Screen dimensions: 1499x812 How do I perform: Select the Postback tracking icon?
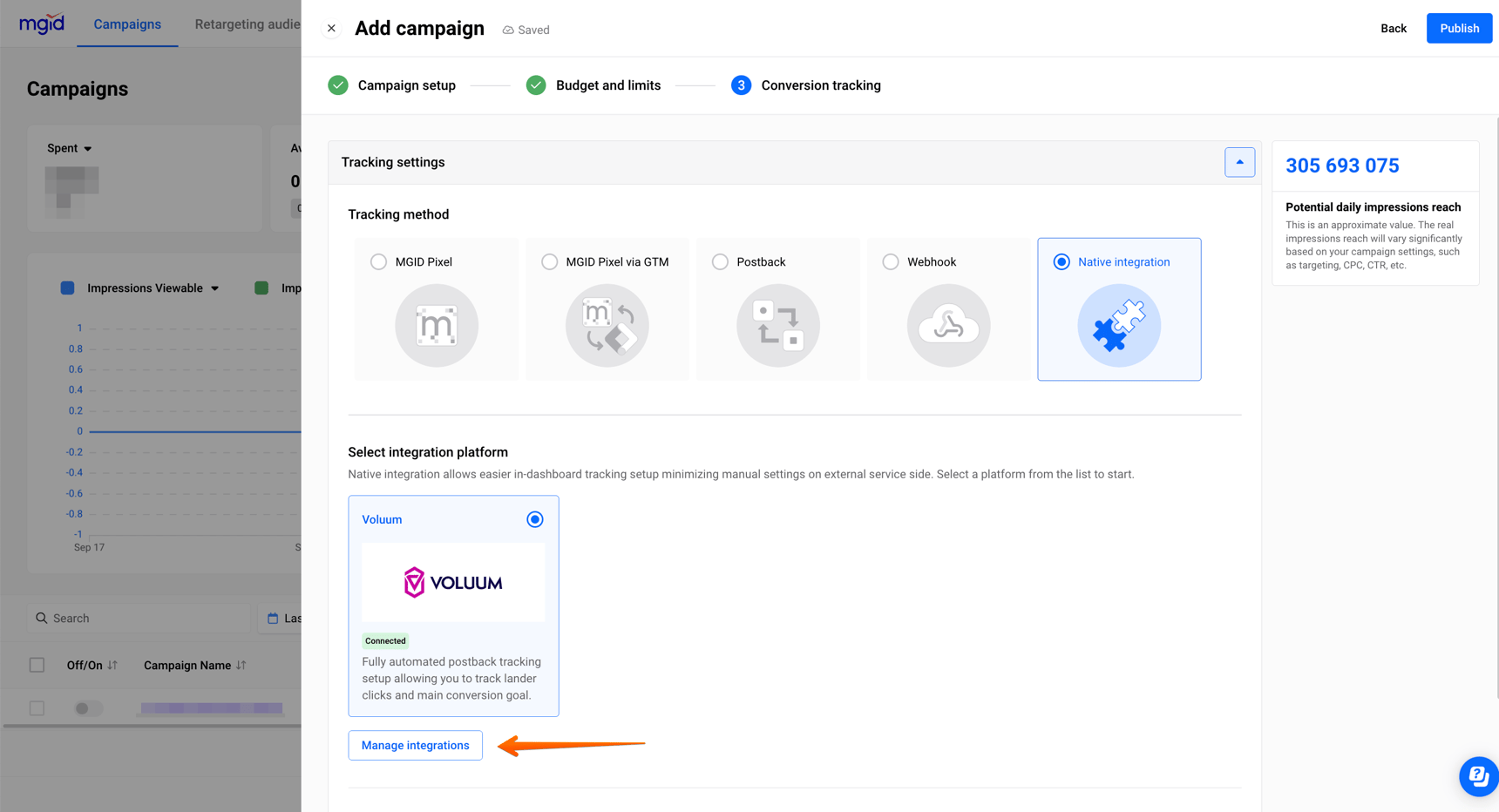pos(777,325)
